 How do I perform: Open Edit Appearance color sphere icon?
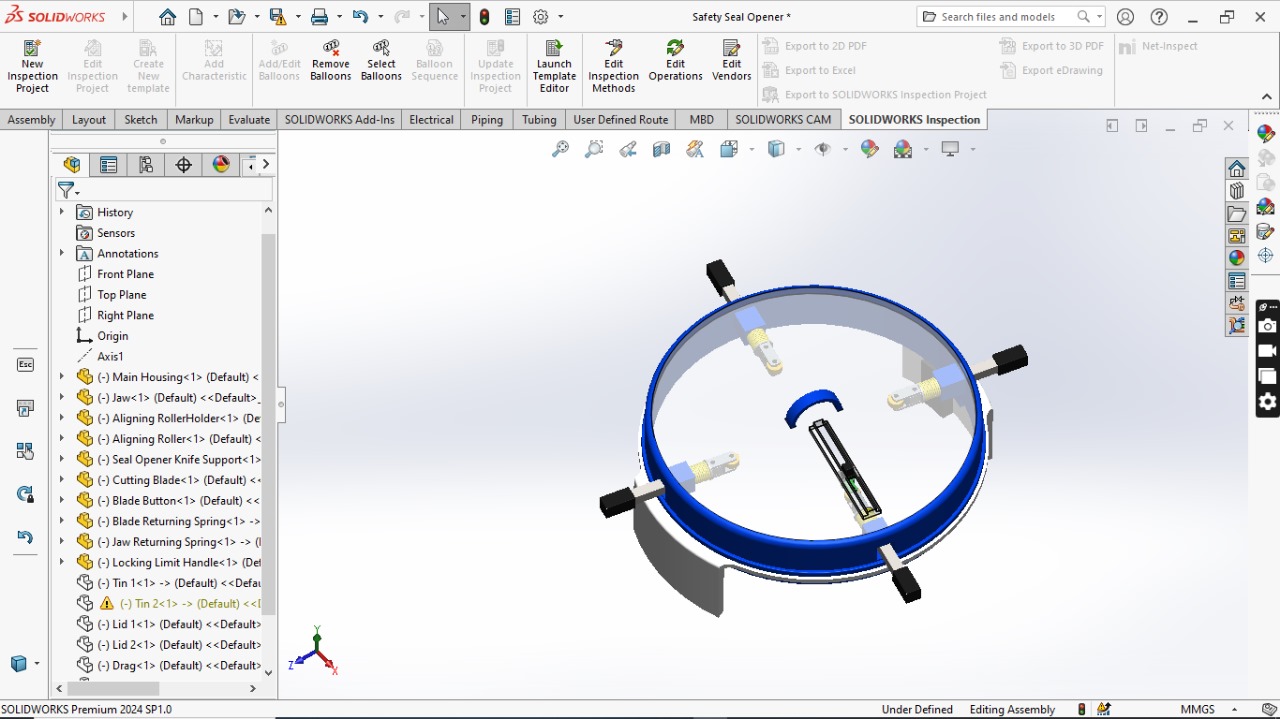pos(870,149)
